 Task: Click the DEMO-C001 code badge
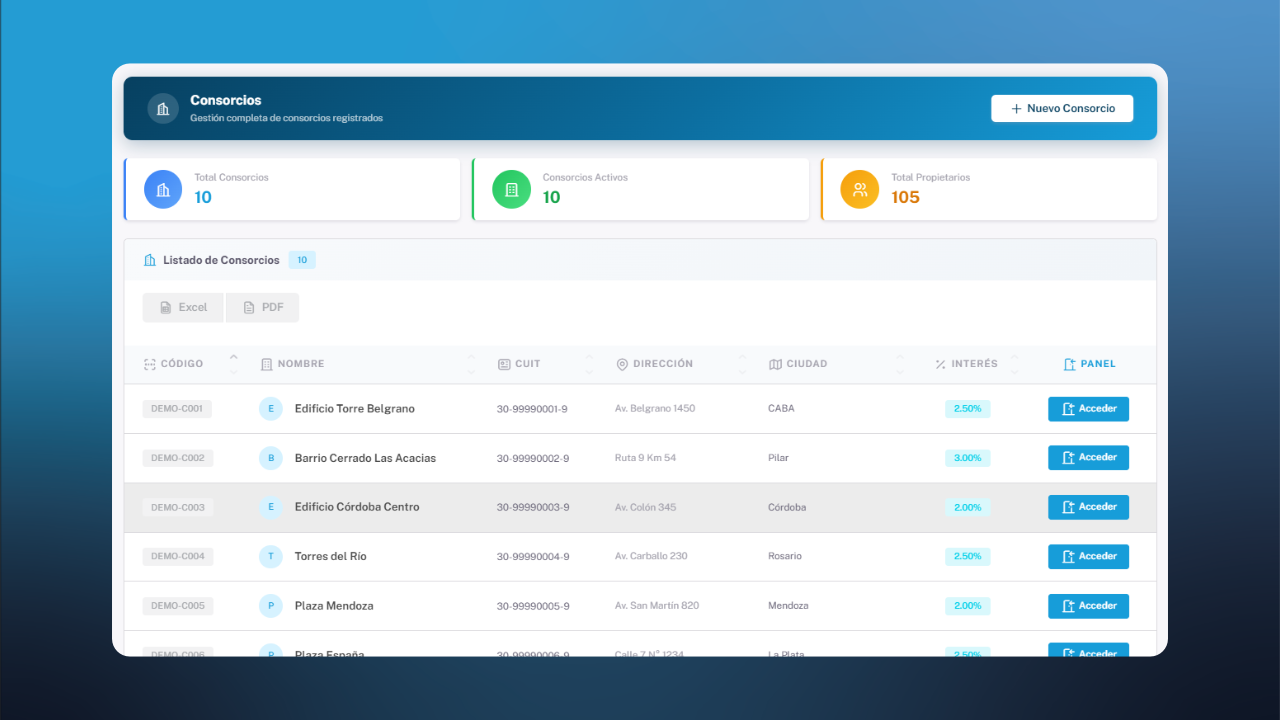pos(177,408)
